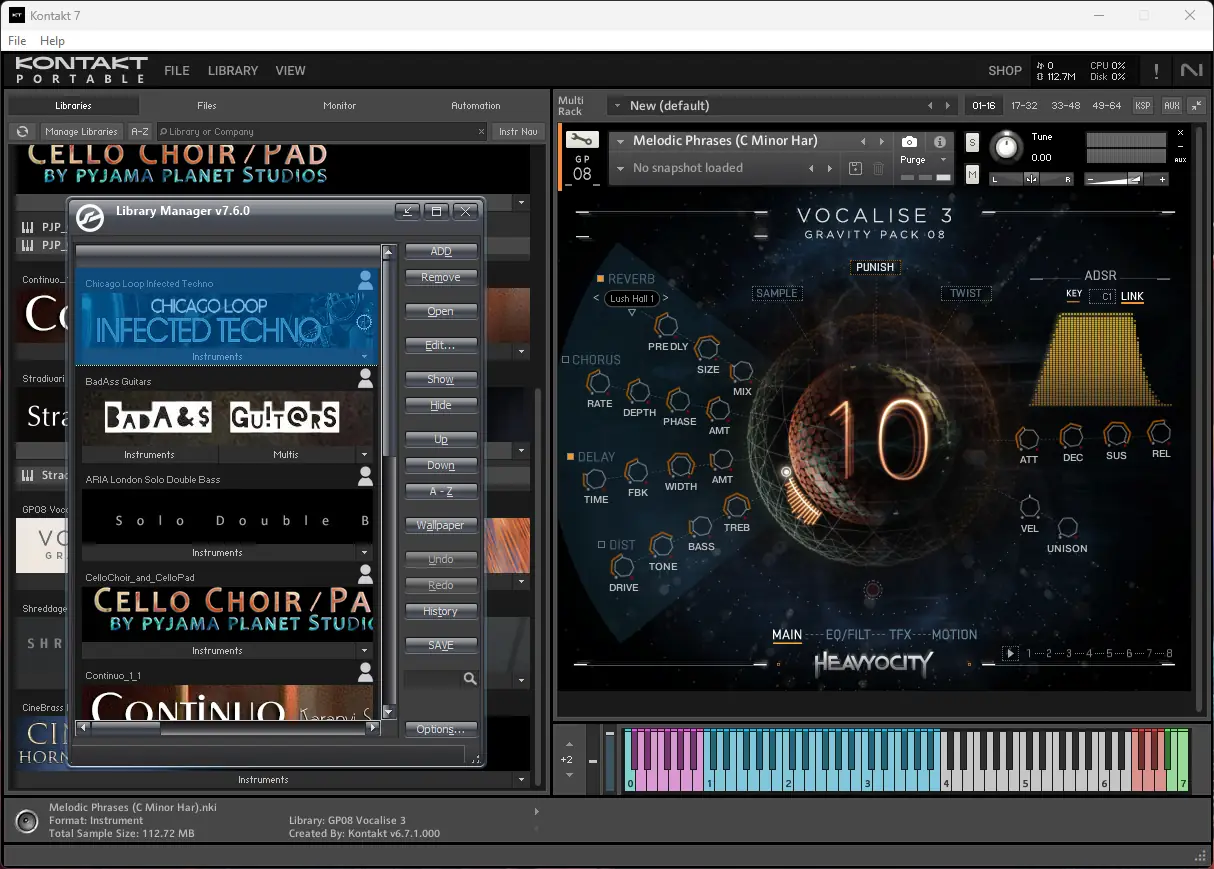
Task: Switch to the Files tab
Action: click(x=206, y=105)
